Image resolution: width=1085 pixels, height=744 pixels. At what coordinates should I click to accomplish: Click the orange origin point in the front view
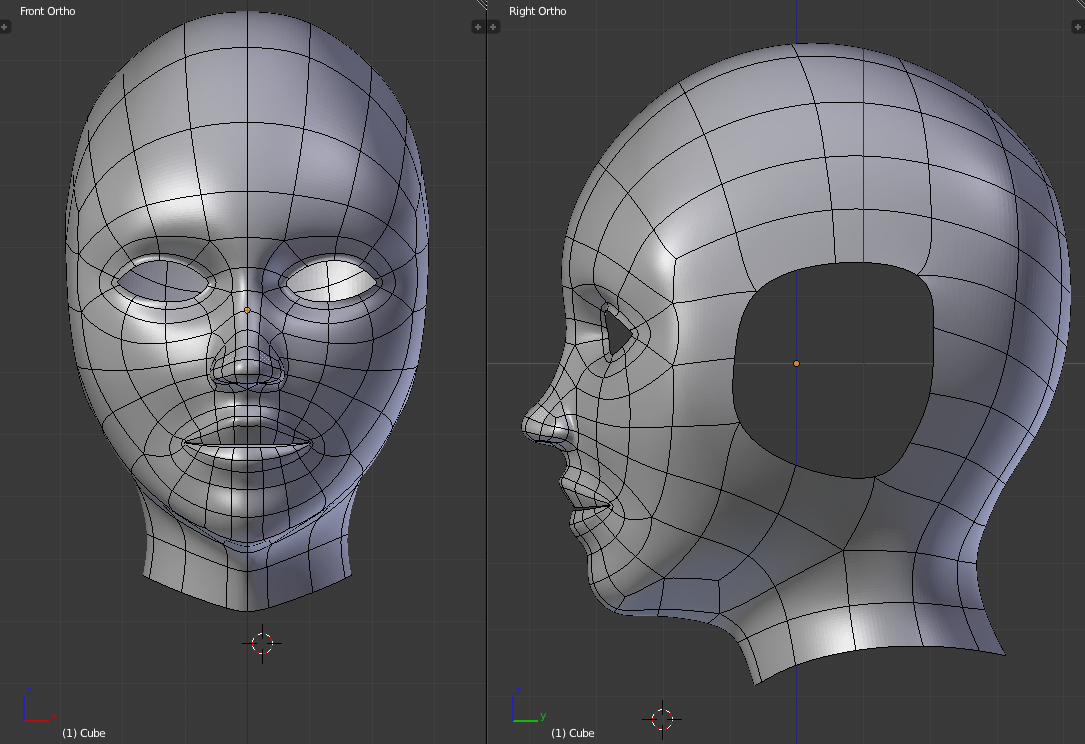[x=248, y=310]
